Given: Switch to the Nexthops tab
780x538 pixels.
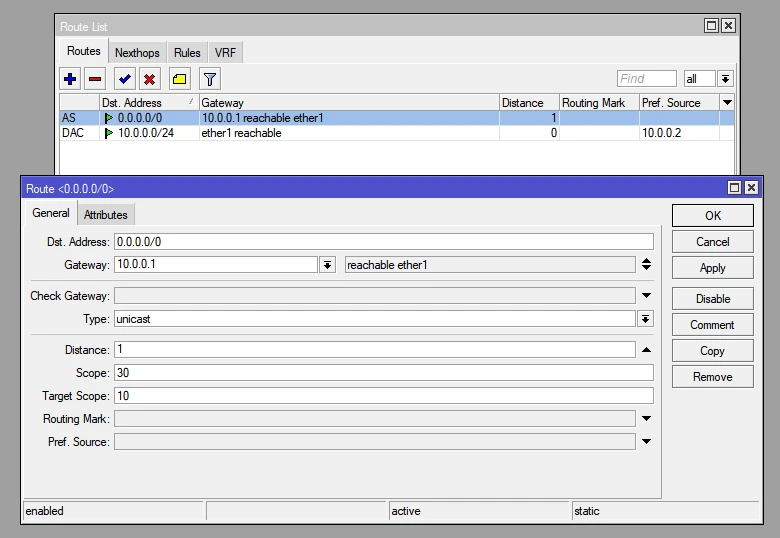Looking at the screenshot, I should coord(137,53).
